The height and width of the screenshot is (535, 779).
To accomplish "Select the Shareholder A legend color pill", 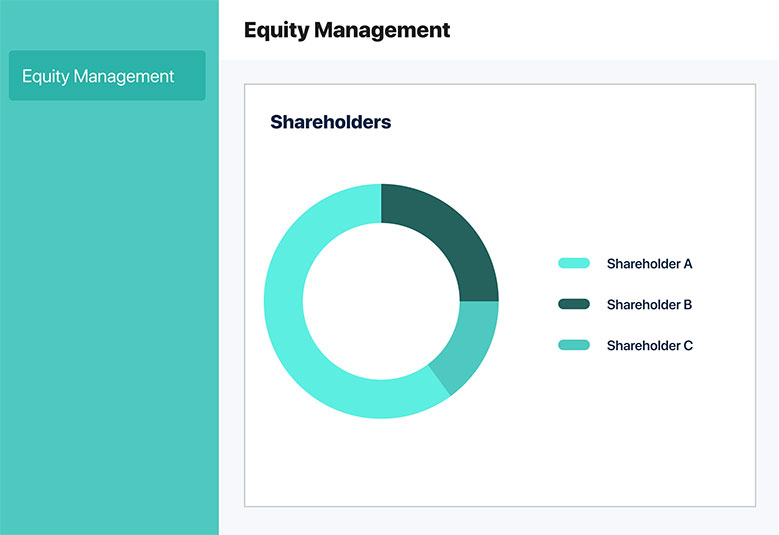I will (x=574, y=263).
